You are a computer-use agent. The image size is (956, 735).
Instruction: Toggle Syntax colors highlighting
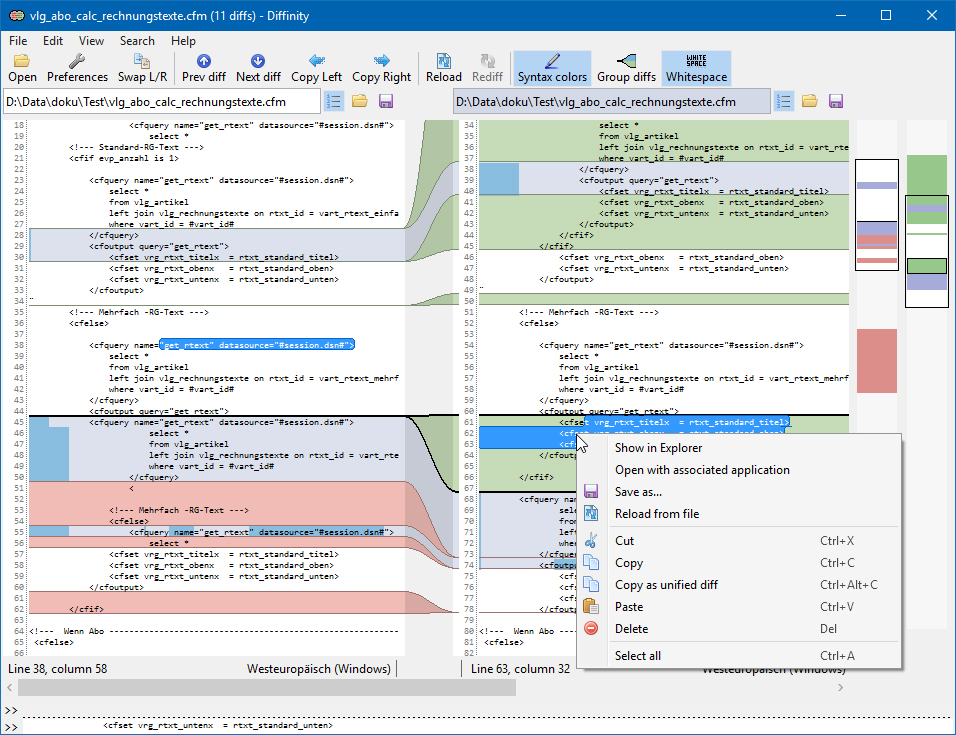click(552, 68)
